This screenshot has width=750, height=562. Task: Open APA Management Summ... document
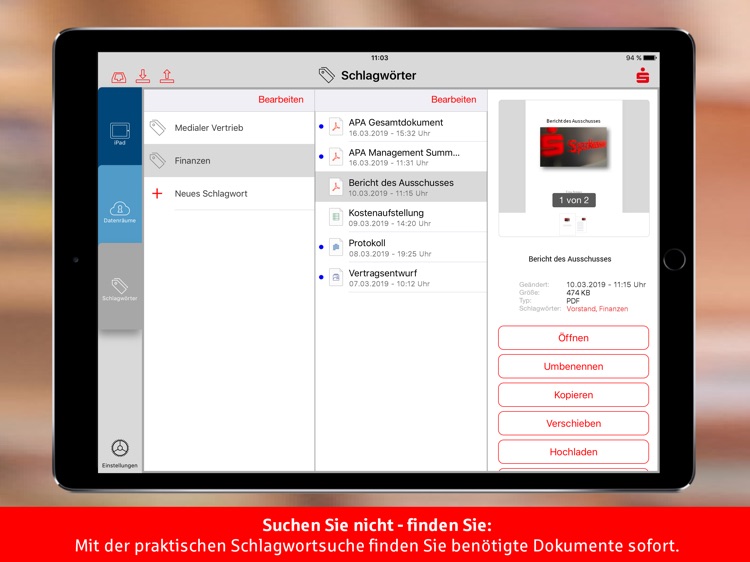(x=401, y=157)
